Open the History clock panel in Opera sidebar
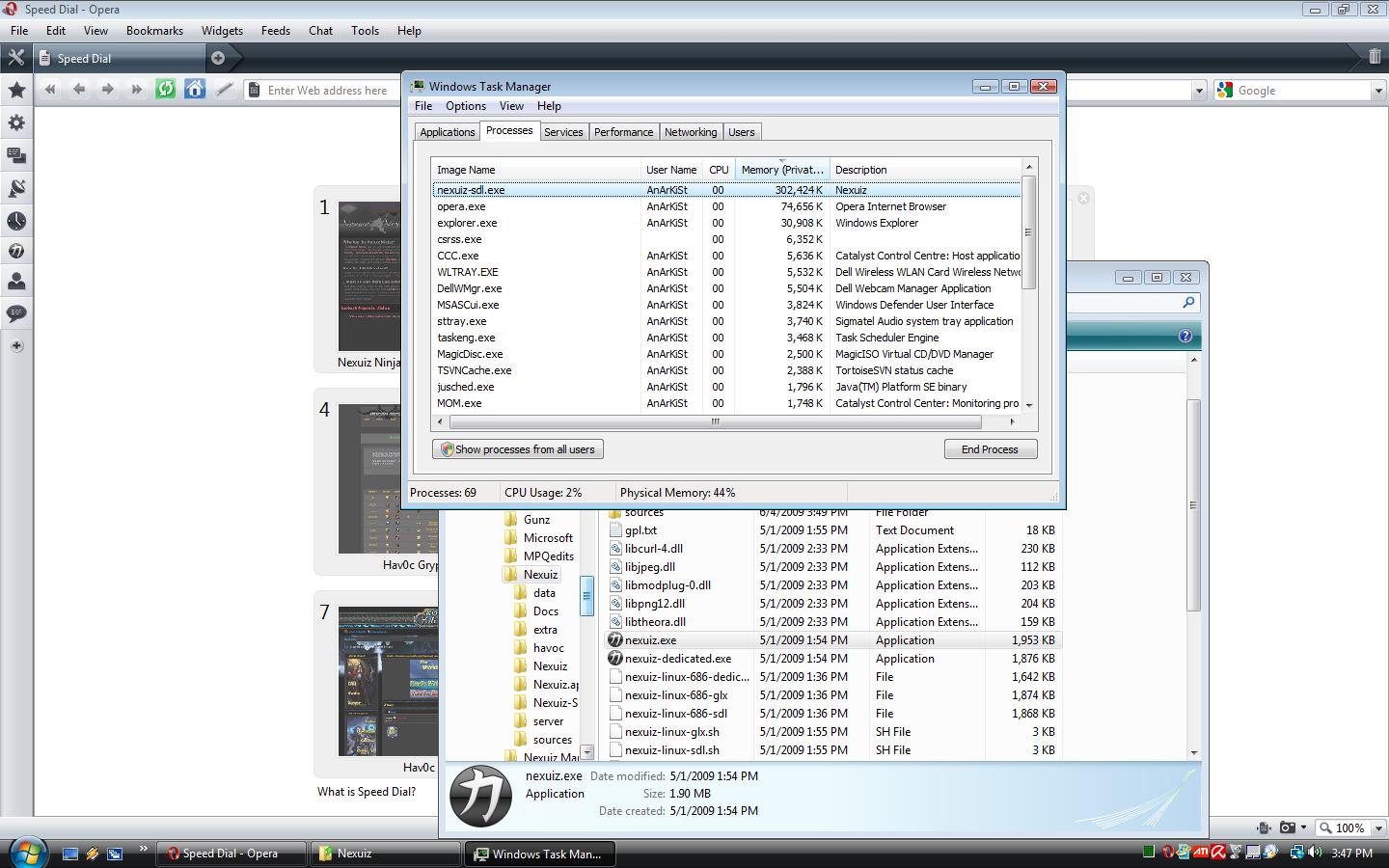Viewport: 1389px width, 868px height. pos(16,221)
